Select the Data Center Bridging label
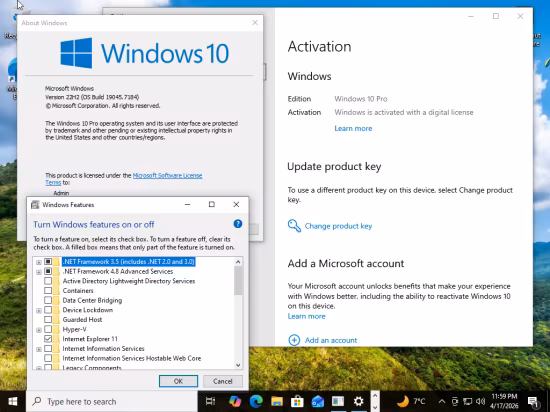Screen dimensions: 550x412 point(92,300)
